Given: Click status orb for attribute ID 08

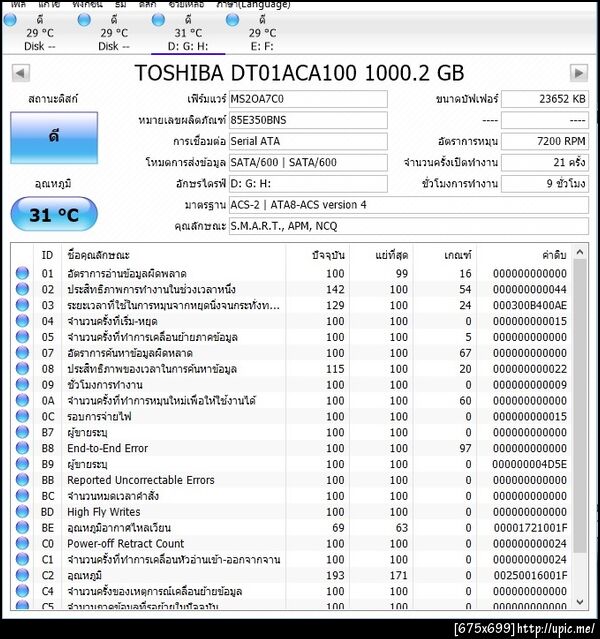Looking at the screenshot, I should click(x=22, y=368).
